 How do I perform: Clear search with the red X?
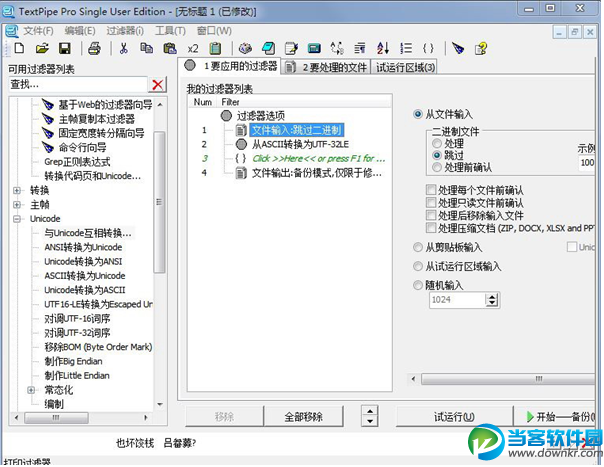tap(158, 84)
